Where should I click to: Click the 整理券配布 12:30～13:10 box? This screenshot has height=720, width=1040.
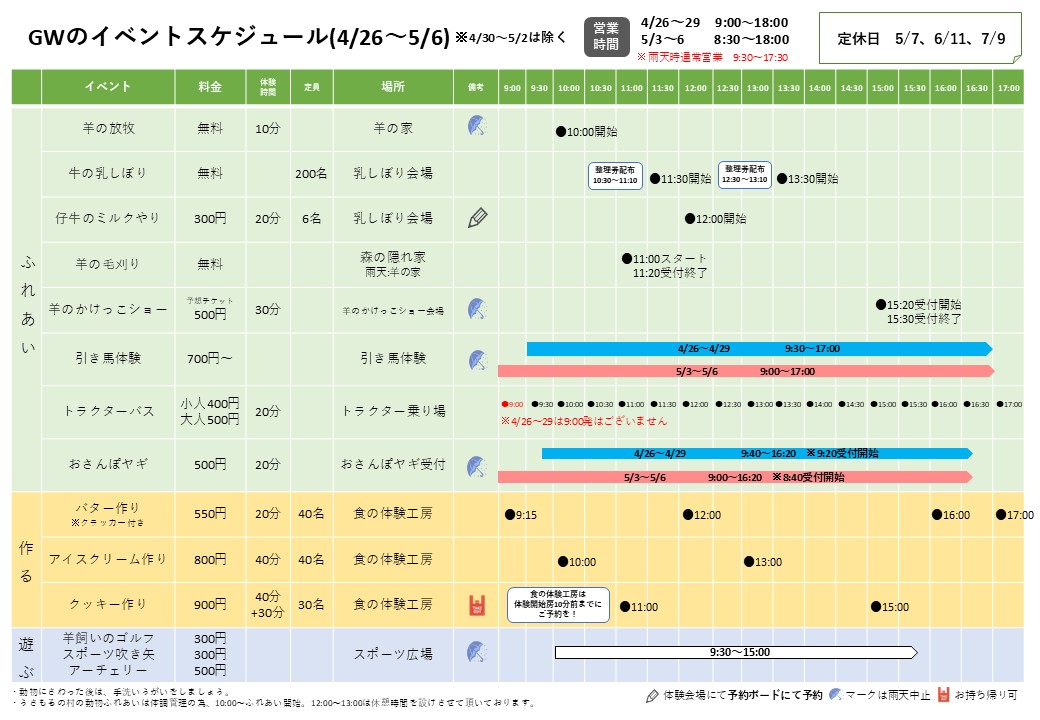tap(745, 176)
